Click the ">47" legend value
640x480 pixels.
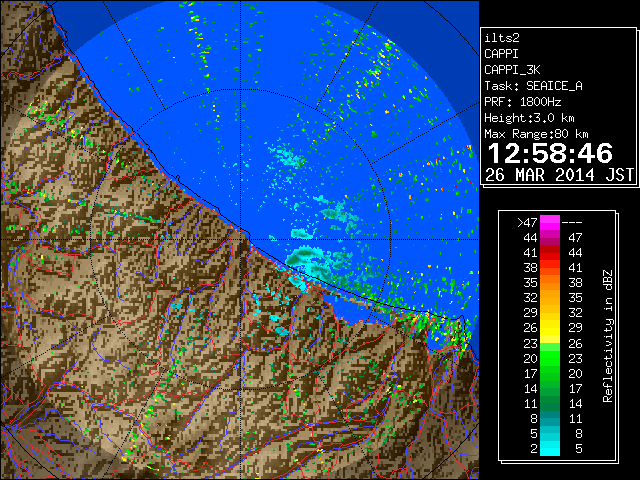click(527, 223)
